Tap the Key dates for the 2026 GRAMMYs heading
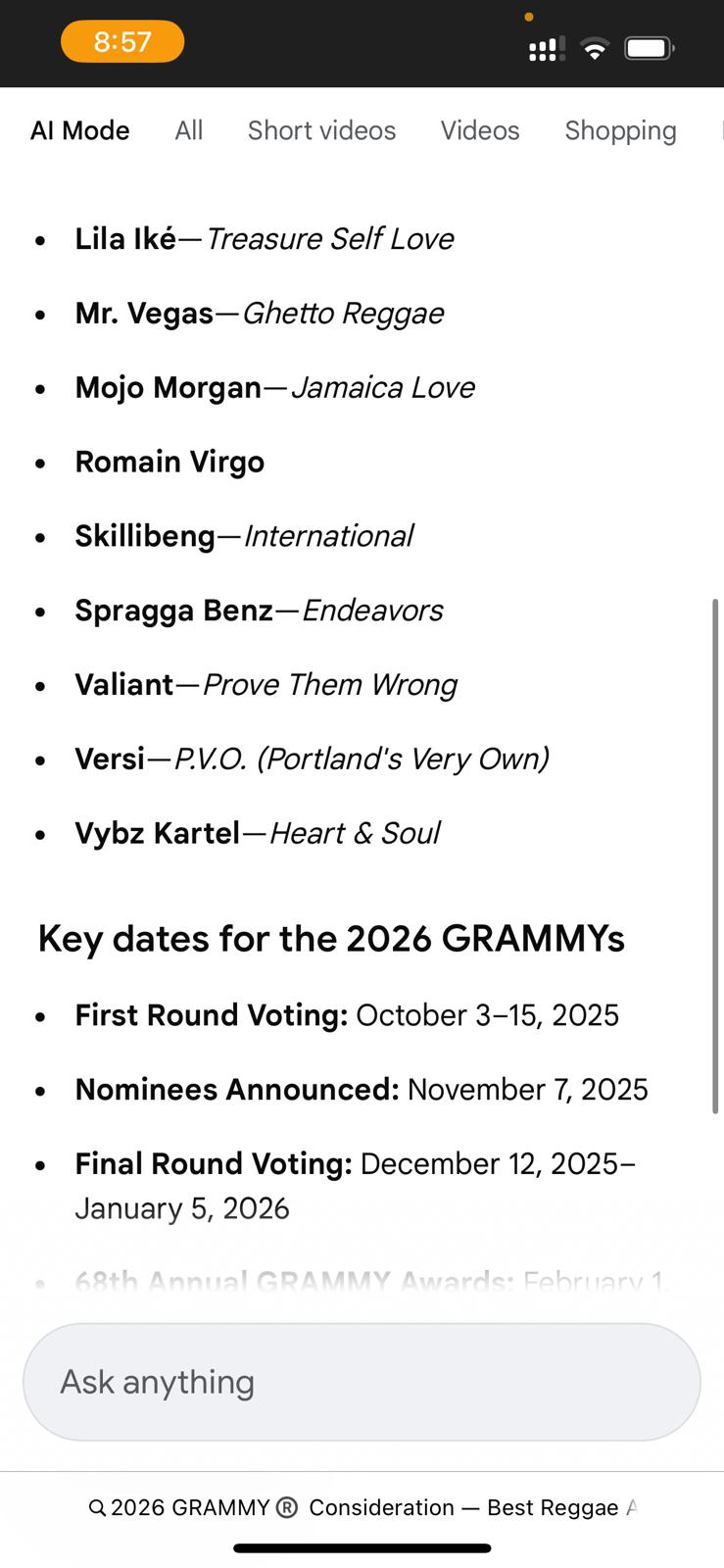724x1568 pixels. click(331, 939)
